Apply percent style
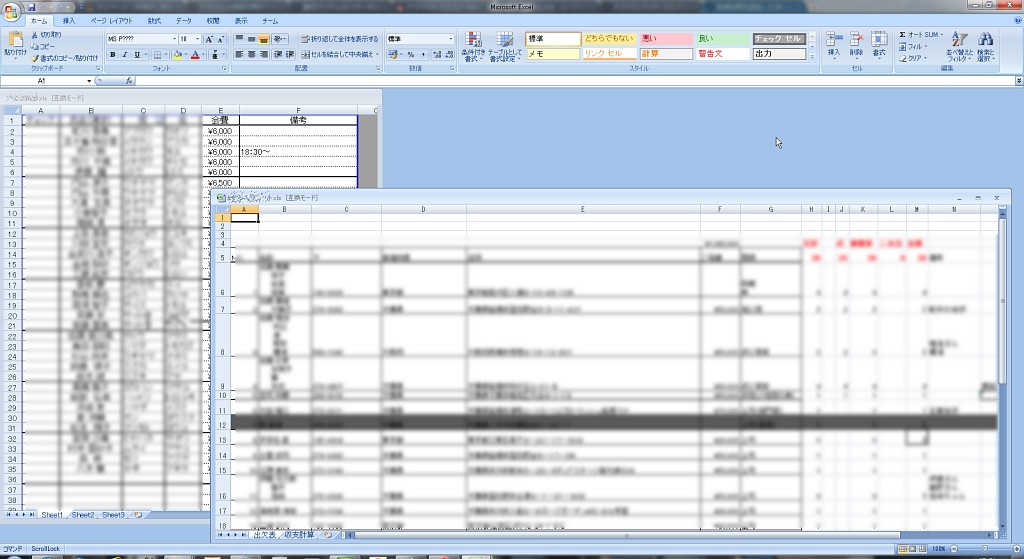Screen dimensions: 1024x559 [411, 55]
